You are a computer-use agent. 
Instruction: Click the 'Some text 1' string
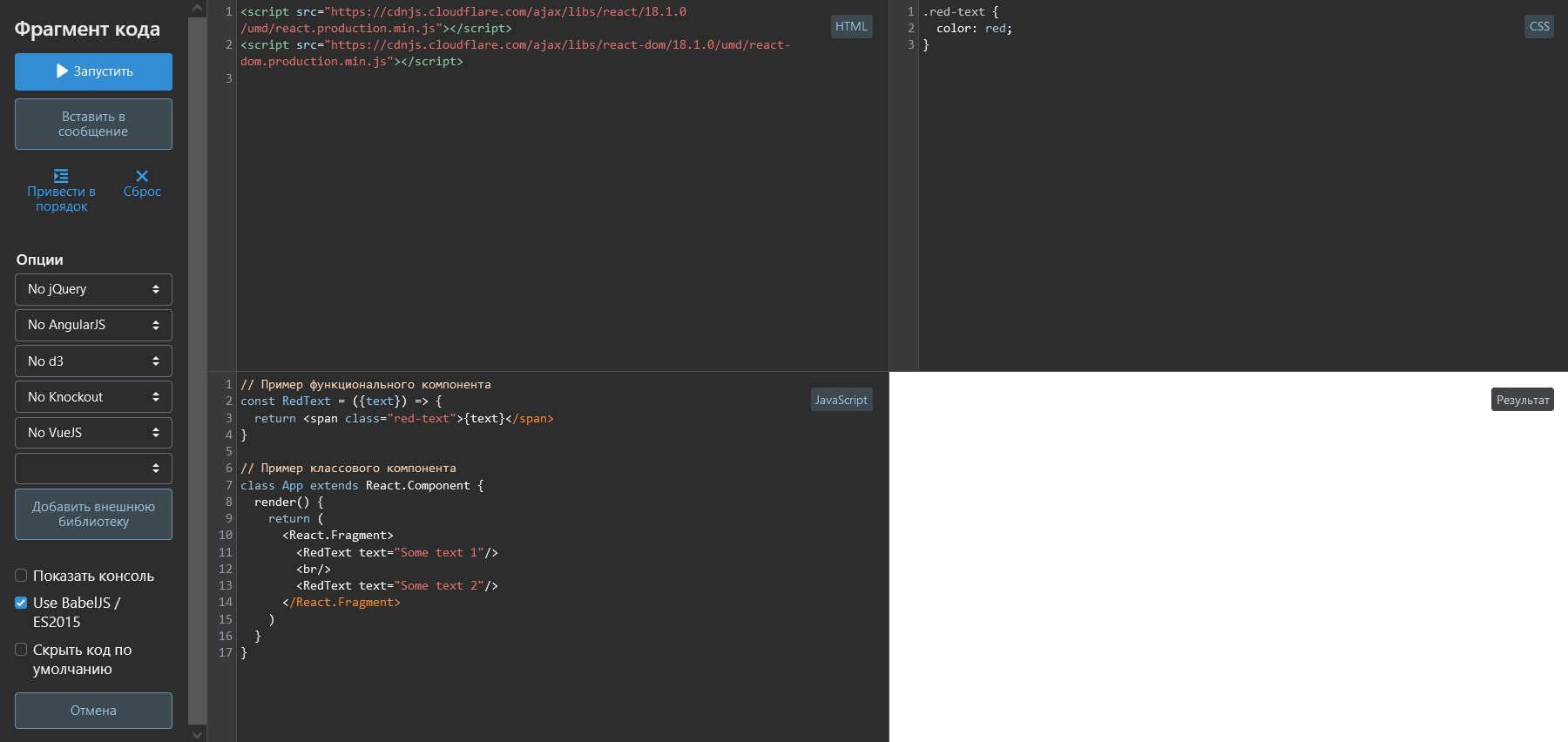click(439, 552)
